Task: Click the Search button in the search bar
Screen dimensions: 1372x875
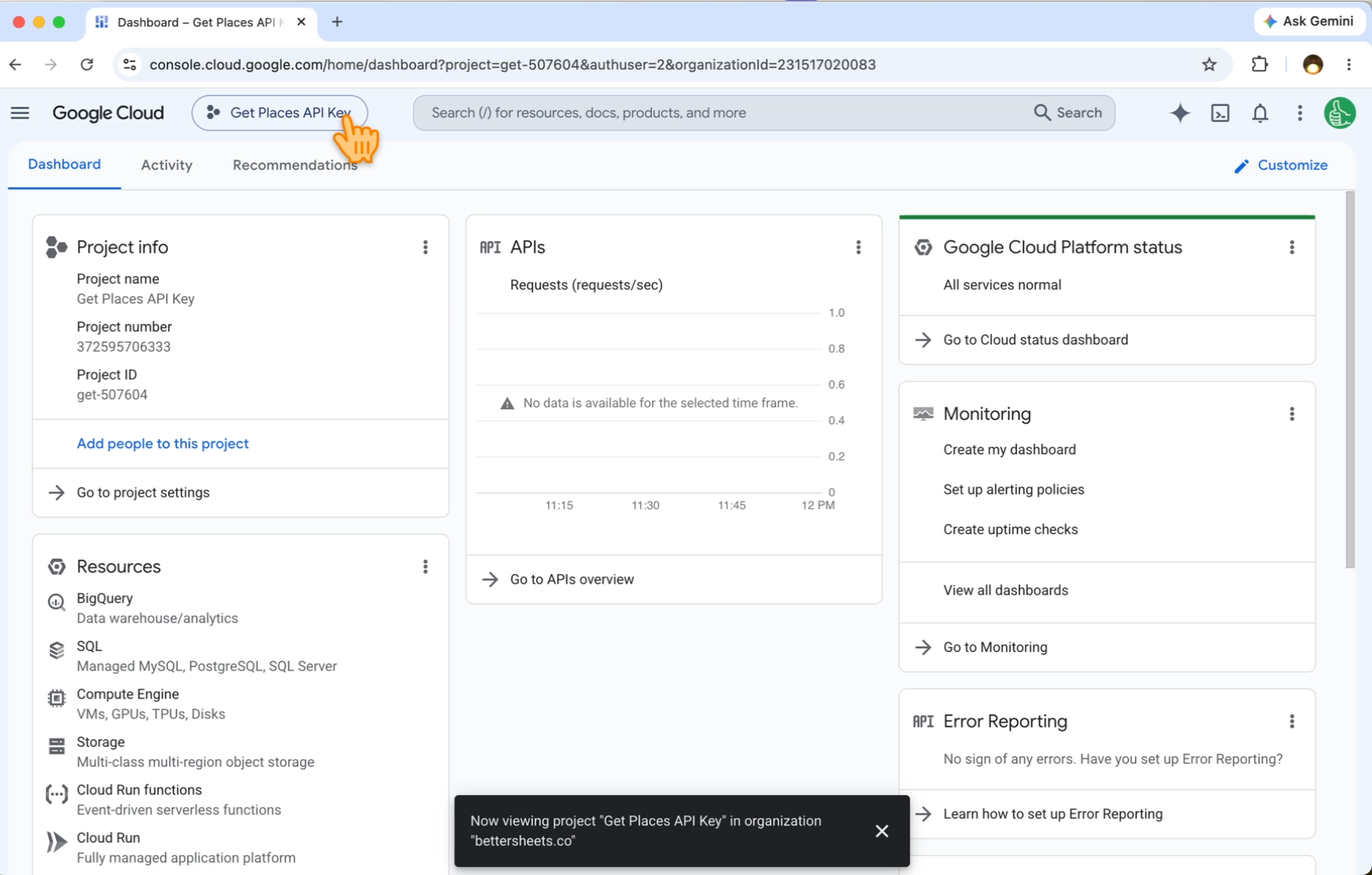Action: (1068, 113)
